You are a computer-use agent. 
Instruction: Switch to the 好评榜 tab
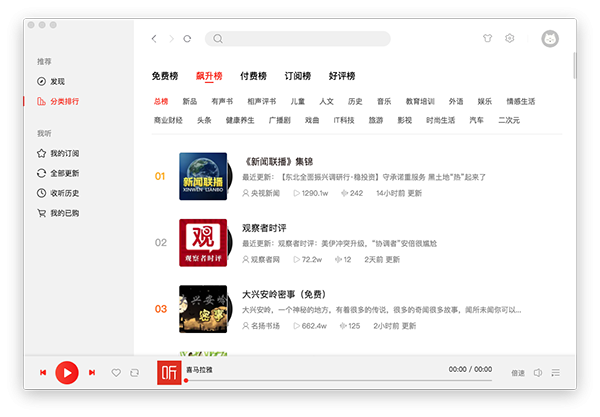tap(342, 76)
